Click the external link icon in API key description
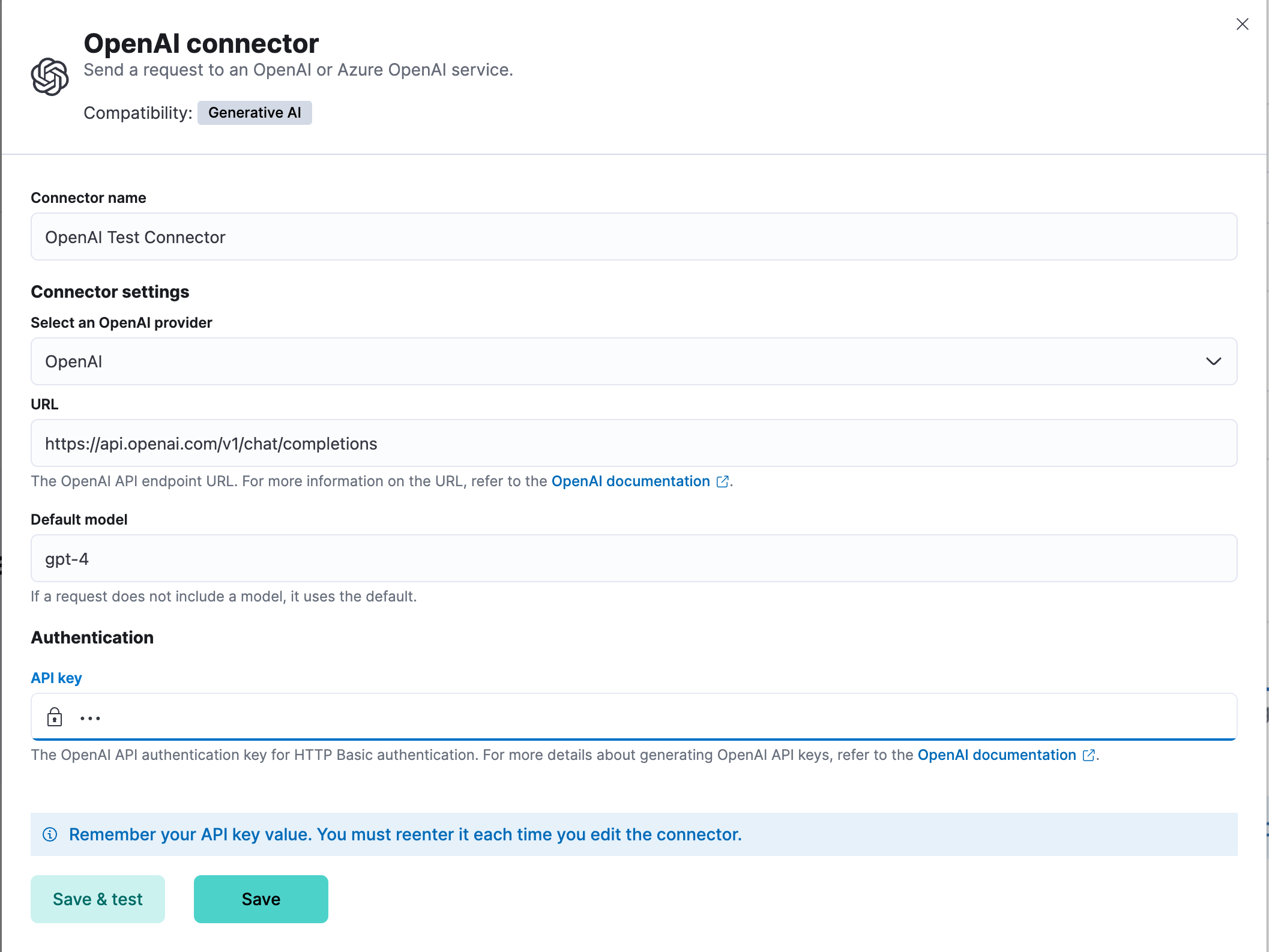This screenshot has width=1269, height=952. [x=1089, y=756]
